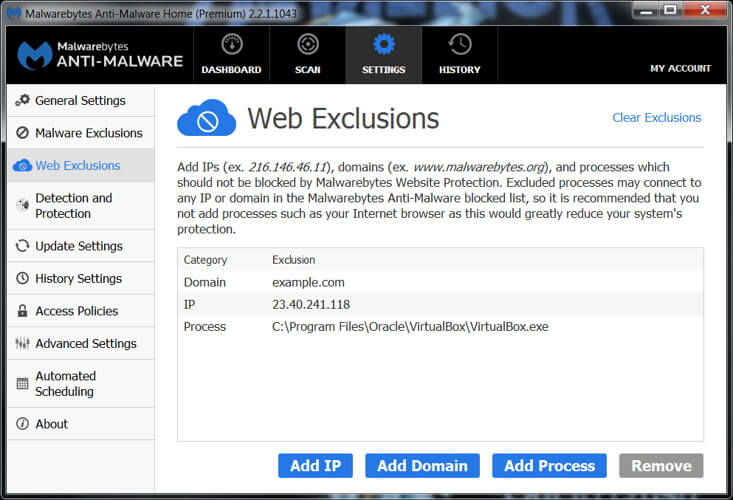
Task: Click the Update Settings refresh icon
Action: click(22, 246)
